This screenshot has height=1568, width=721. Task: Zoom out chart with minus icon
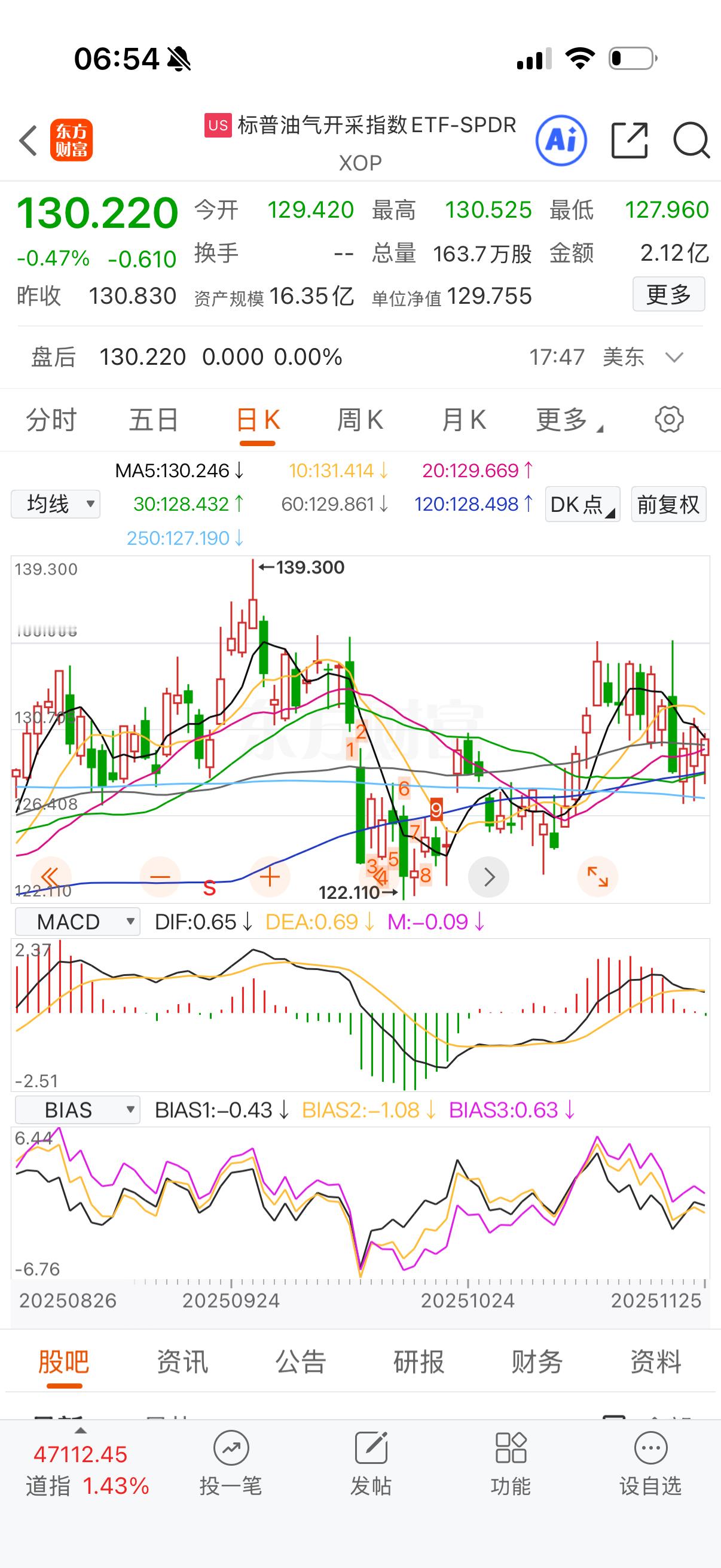click(x=160, y=877)
